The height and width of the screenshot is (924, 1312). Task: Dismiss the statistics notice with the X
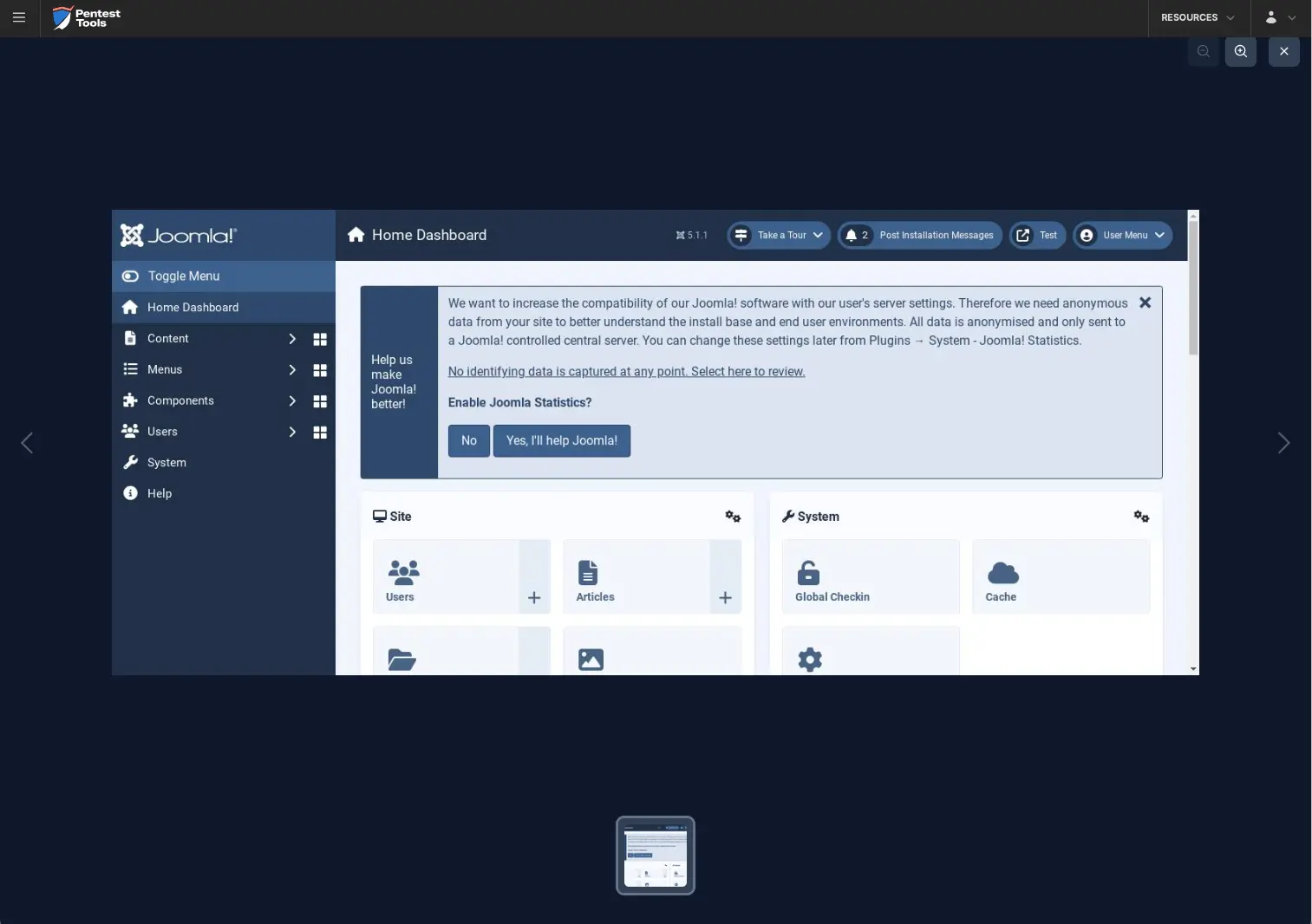click(x=1145, y=303)
